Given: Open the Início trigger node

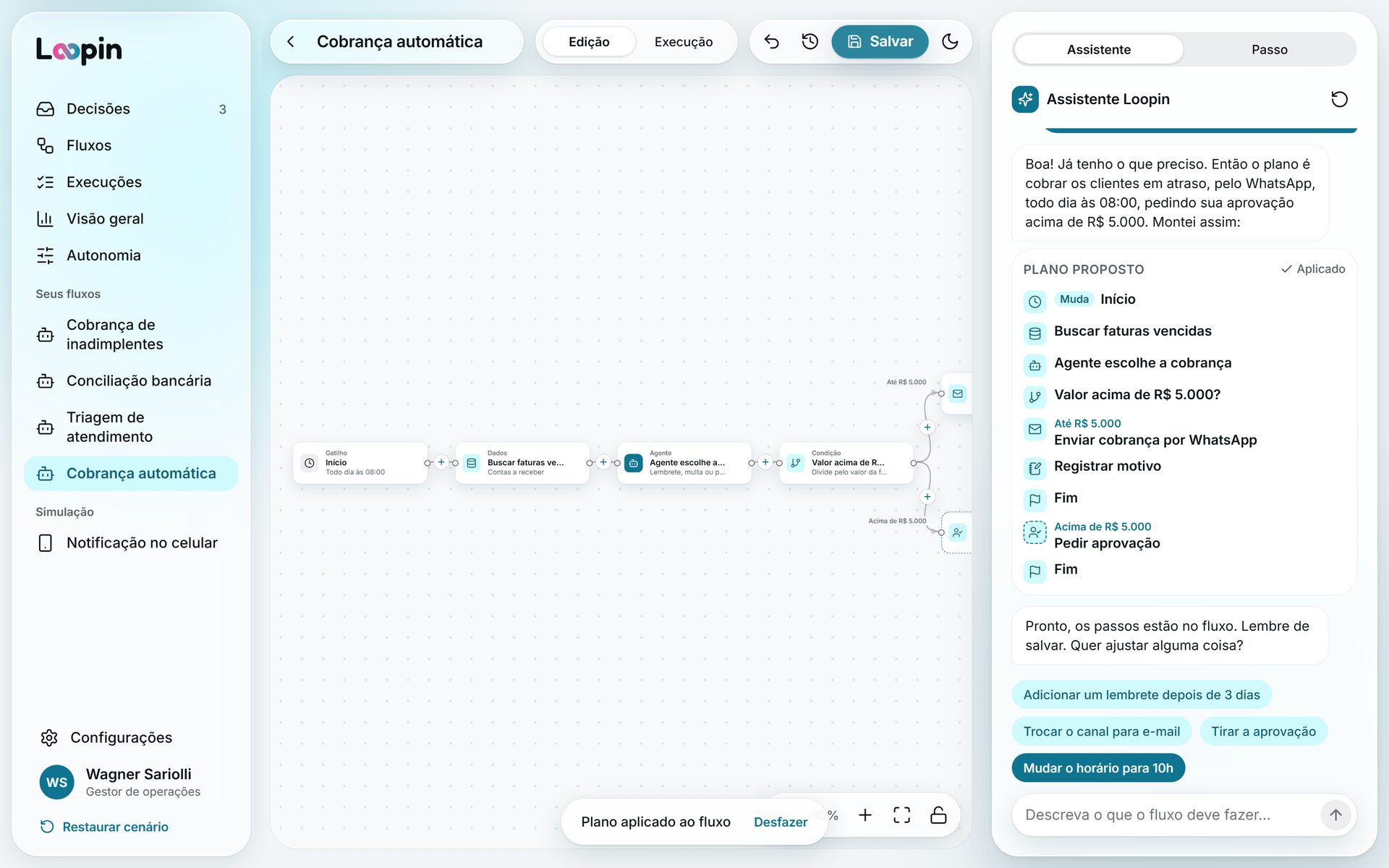Looking at the screenshot, I should (360, 462).
